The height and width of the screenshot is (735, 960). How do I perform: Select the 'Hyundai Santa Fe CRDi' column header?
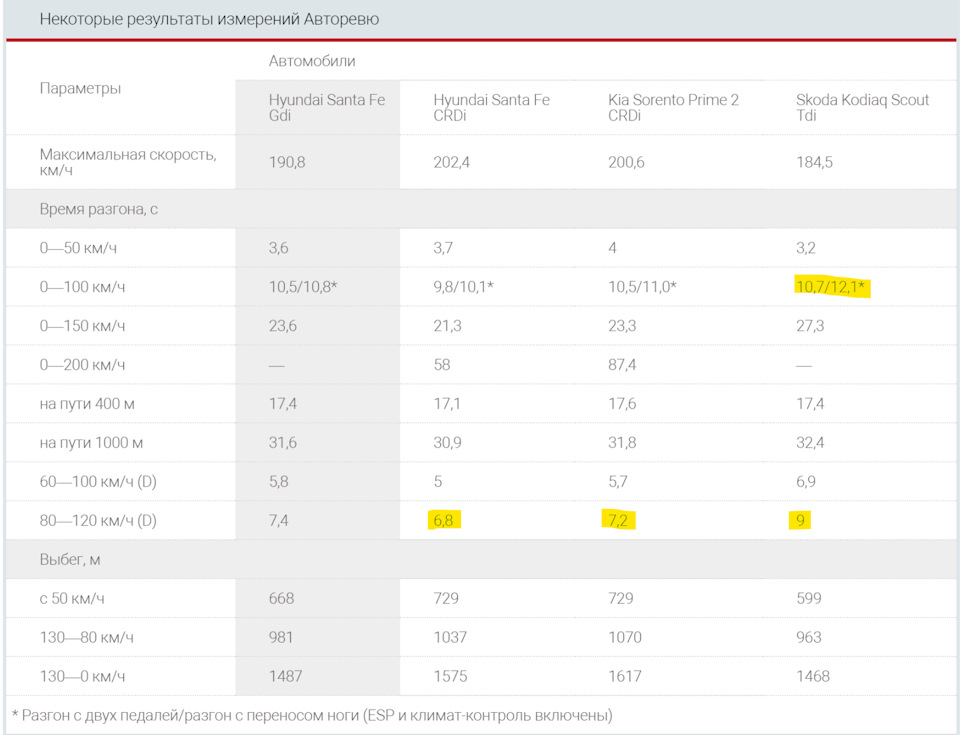(x=492, y=107)
